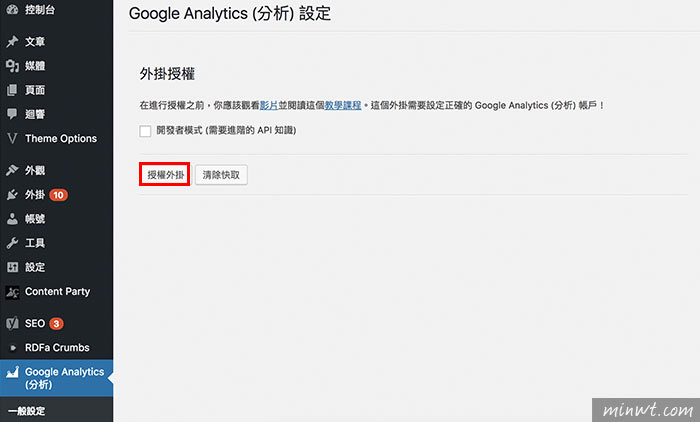Click the SEO notification badge 3
Image resolution: width=700 pixels, height=422 pixels.
(x=56, y=324)
